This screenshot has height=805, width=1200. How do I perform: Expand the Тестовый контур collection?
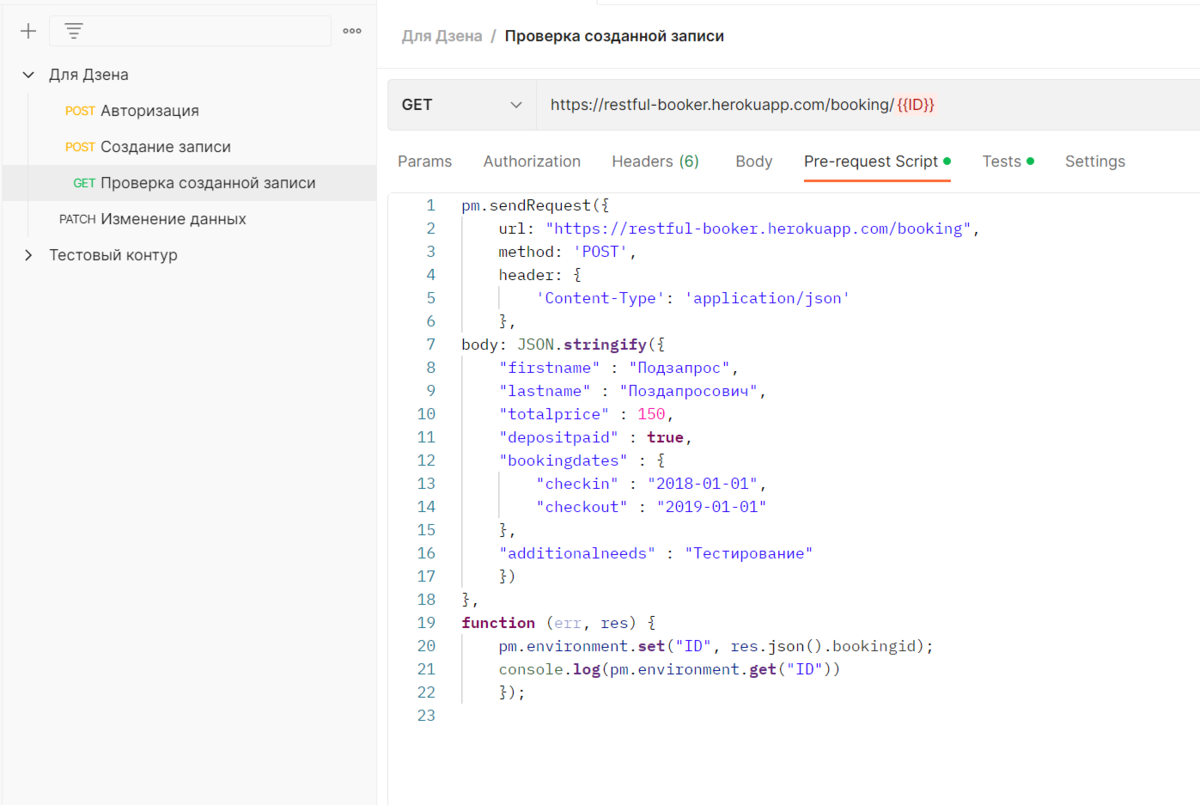[x=28, y=255]
